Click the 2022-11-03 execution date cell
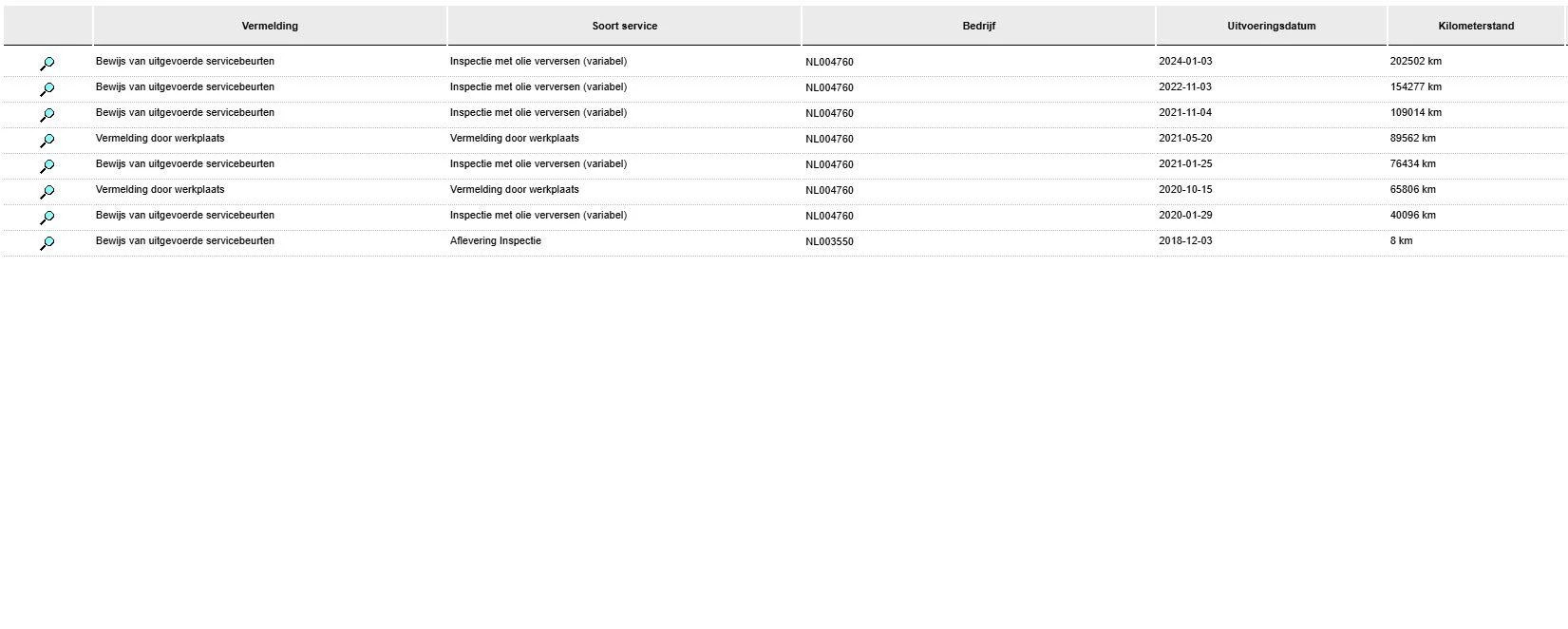 (1184, 86)
